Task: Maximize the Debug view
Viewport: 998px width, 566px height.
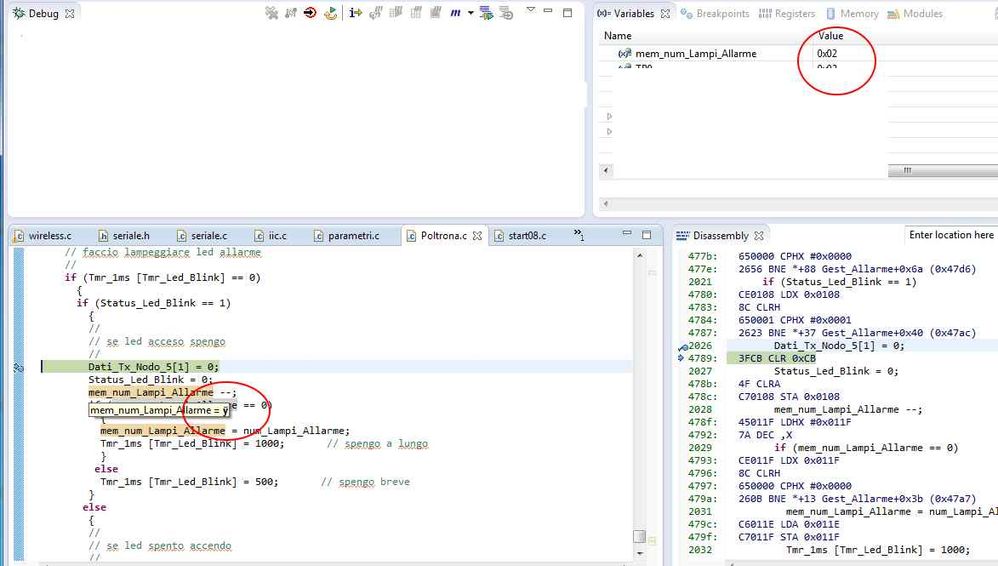Action: [x=568, y=12]
